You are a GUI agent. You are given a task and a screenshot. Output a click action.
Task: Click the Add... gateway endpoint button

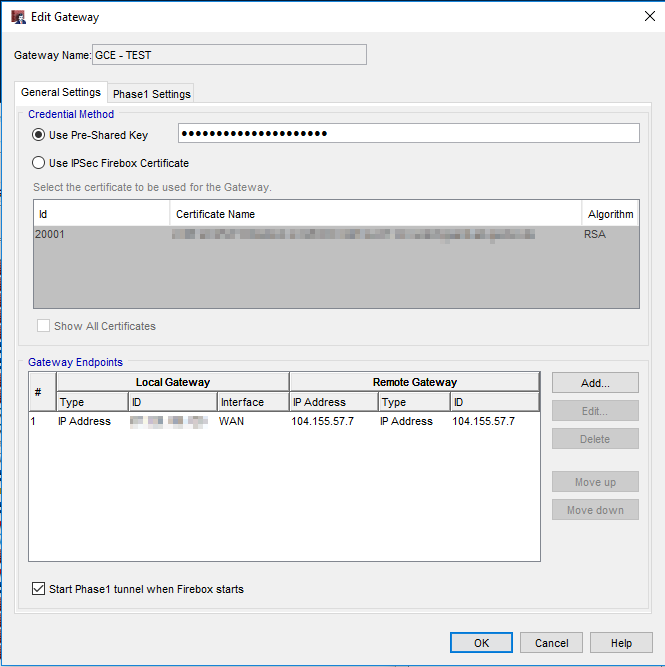pyautogui.click(x=595, y=383)
